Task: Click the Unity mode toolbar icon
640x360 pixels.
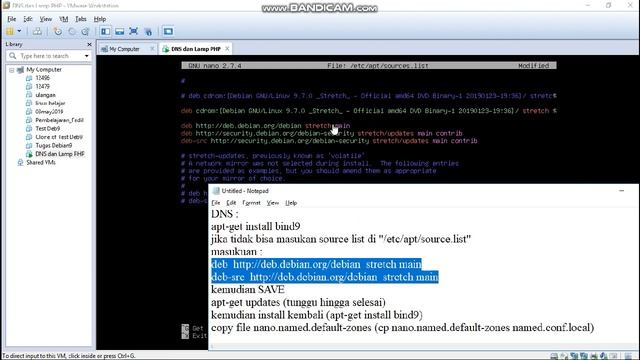Action: (x=148, y=31)
